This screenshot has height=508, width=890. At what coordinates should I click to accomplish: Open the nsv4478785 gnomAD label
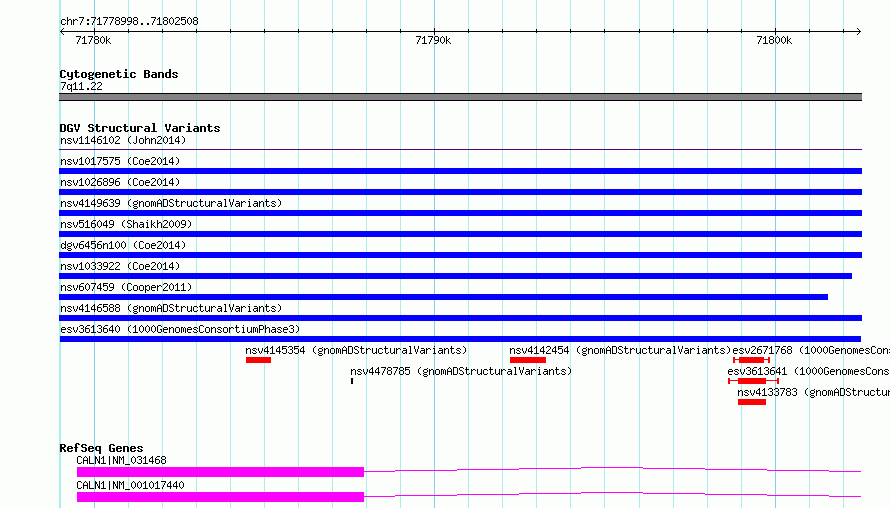click(x=461, y=371)
